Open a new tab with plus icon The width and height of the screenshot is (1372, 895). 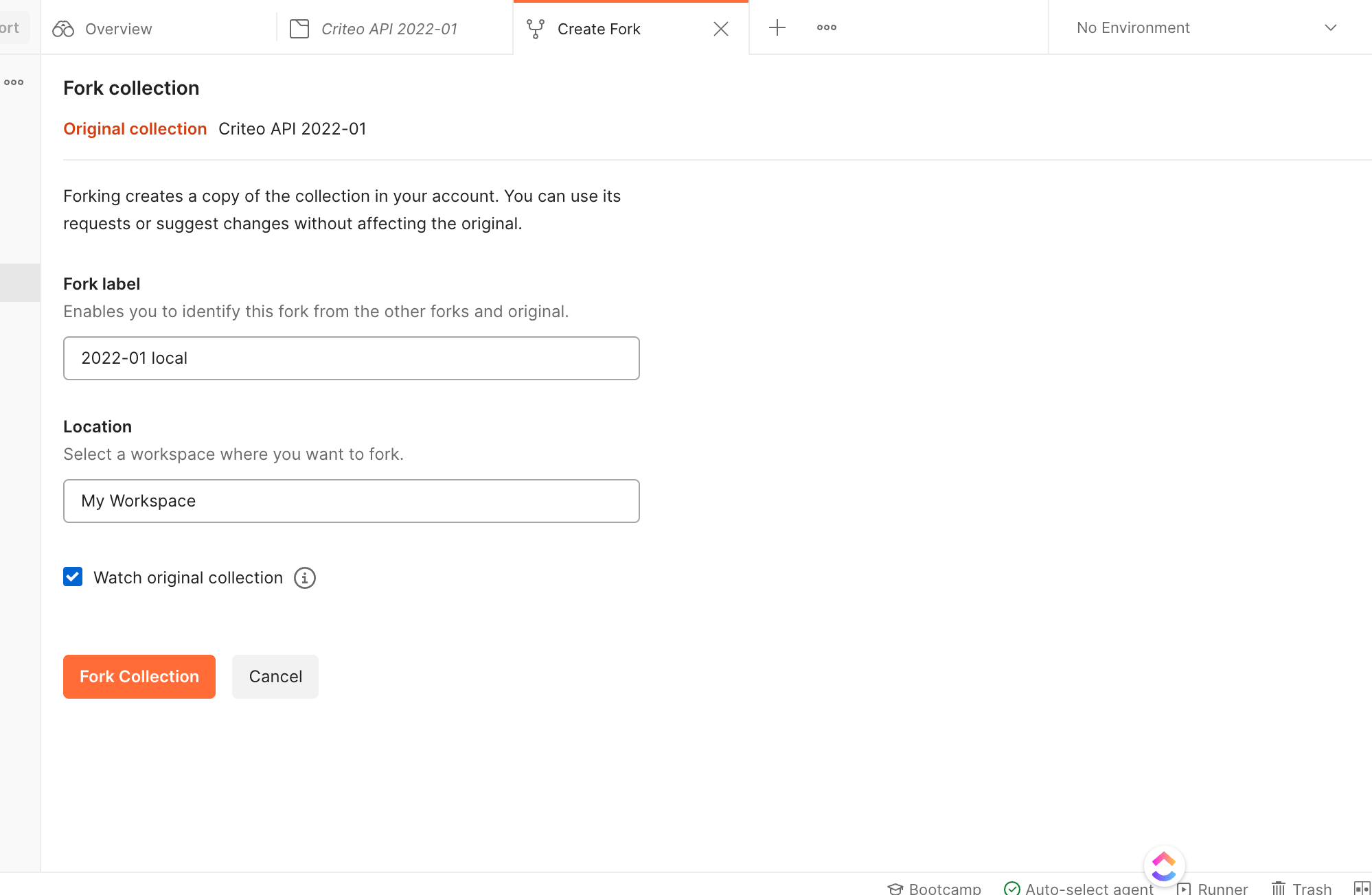[x=777, y=27]
